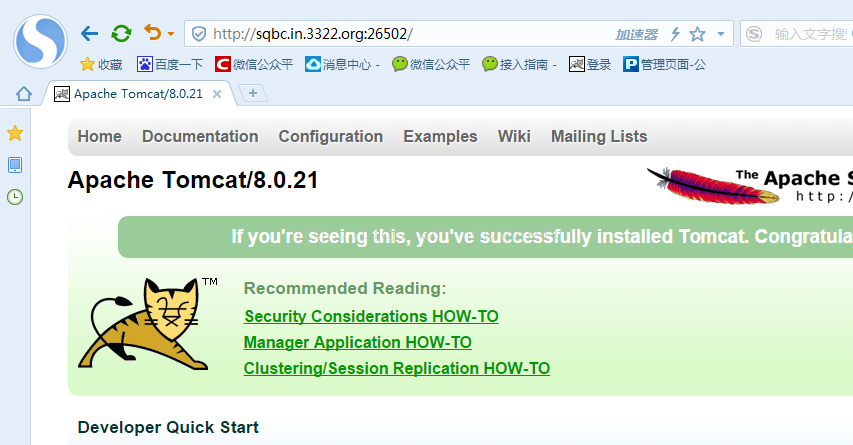Screen dimensions: 853x445
Task: Open the 消息中心 bookmark
Action: click(342, 64)
